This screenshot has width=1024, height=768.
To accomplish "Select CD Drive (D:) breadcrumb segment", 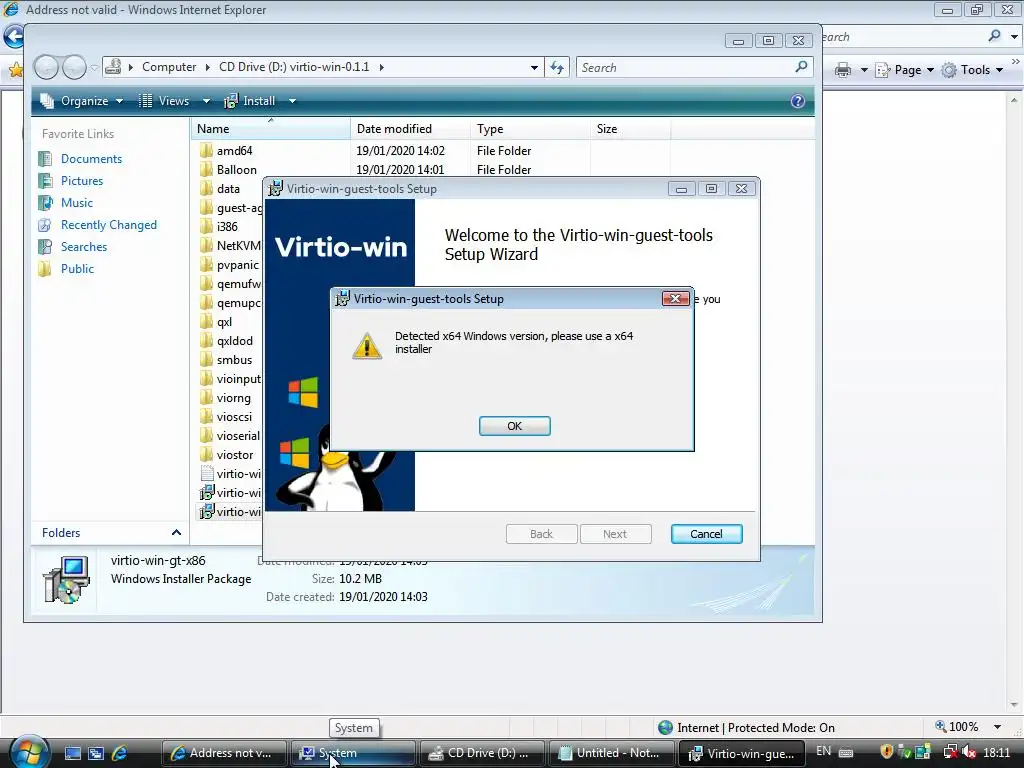I will tap(294, 67).
